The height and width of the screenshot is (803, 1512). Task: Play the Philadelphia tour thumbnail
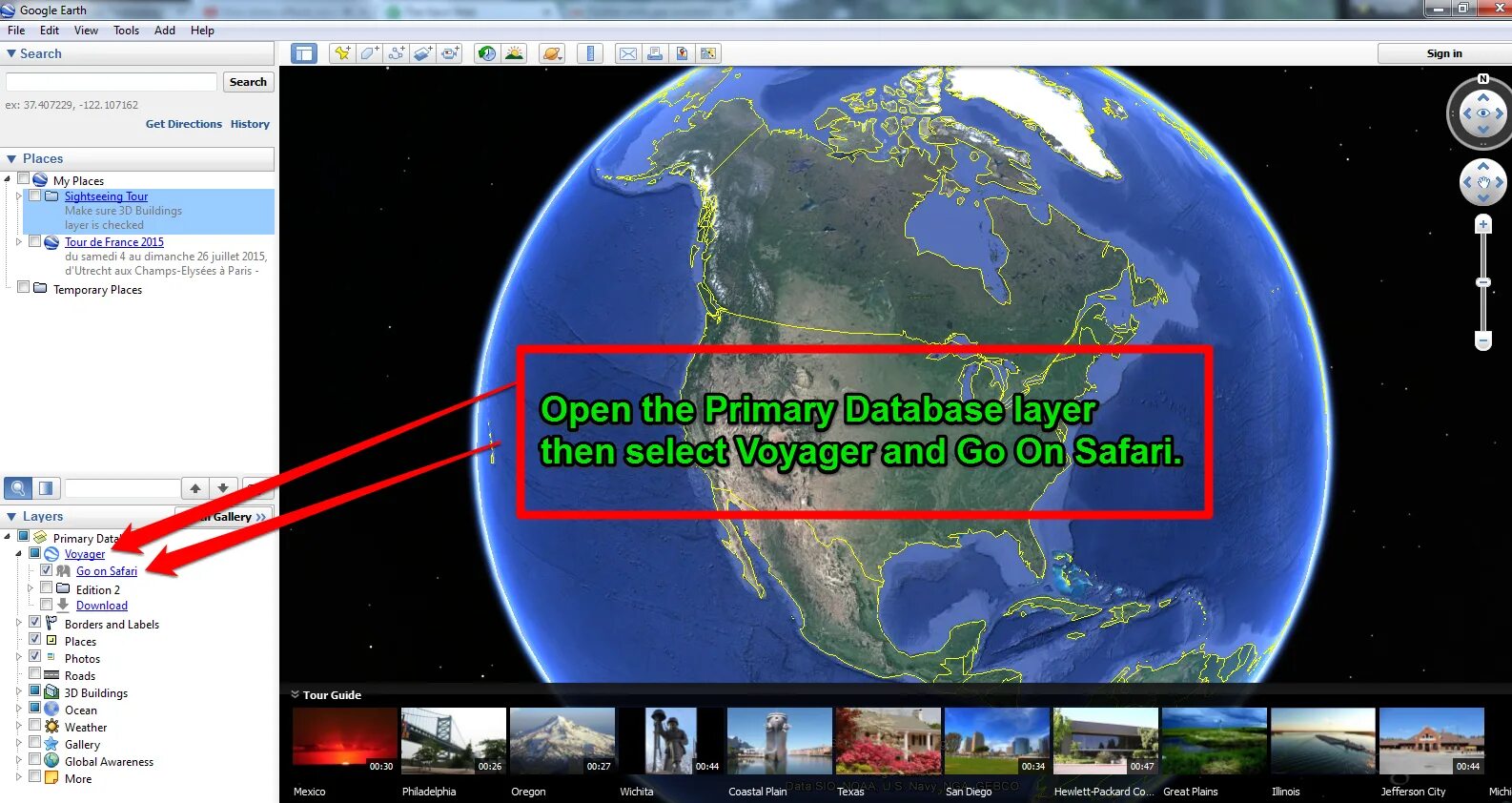(x=454, y=740)
